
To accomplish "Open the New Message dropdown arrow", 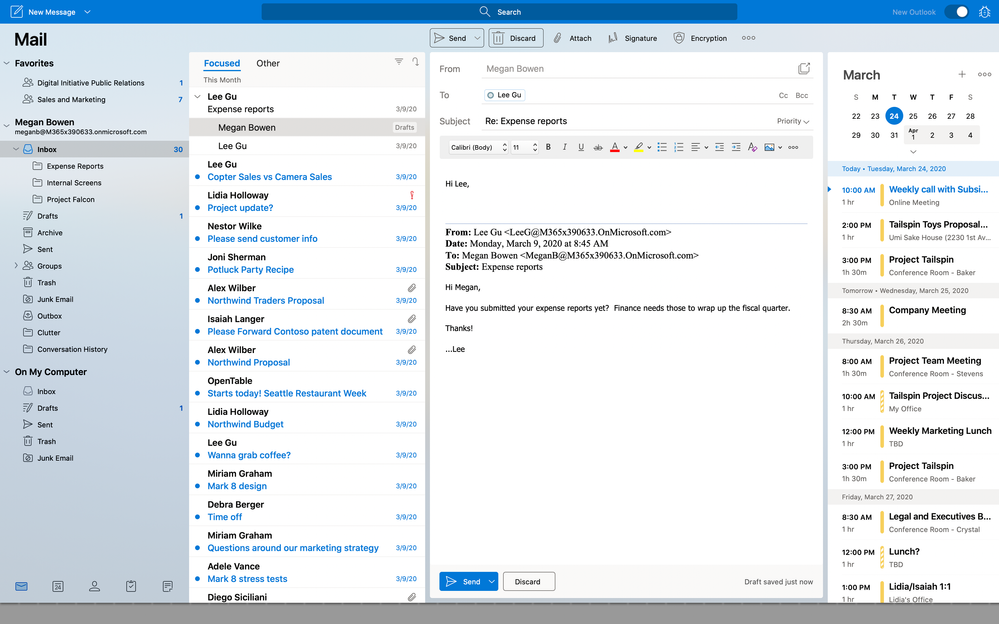I will pos(87,12).
